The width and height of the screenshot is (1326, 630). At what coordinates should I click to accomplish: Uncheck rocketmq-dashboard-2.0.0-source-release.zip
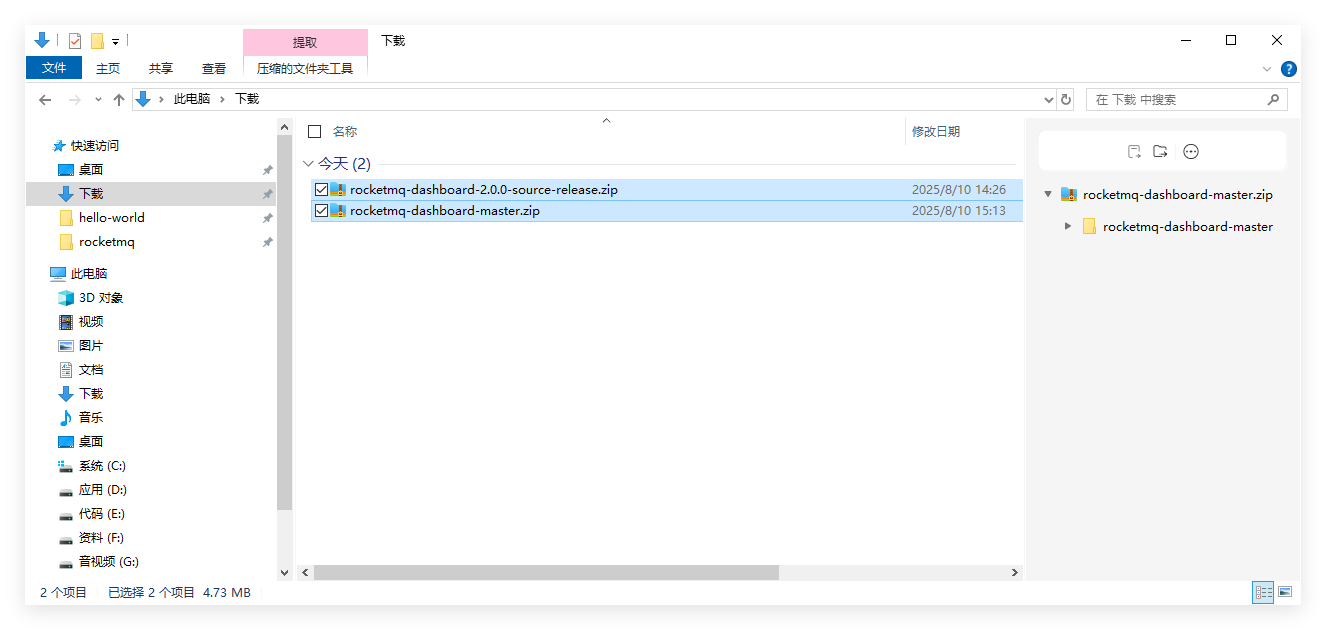(x=322, y=189)
